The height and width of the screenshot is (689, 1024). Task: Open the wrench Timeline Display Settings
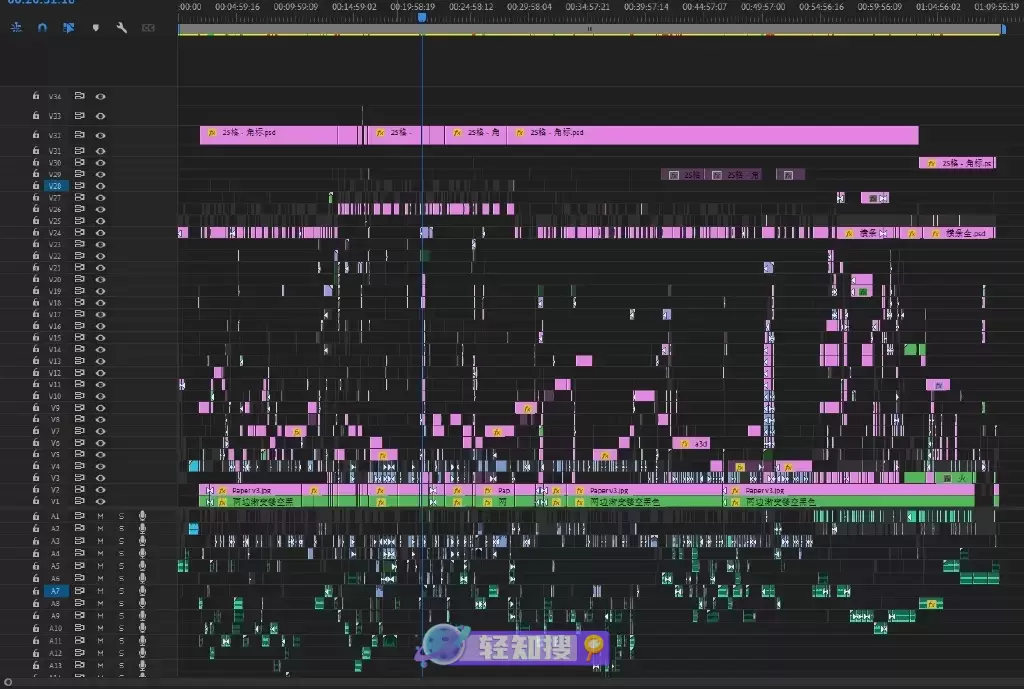tap(122, 28)
